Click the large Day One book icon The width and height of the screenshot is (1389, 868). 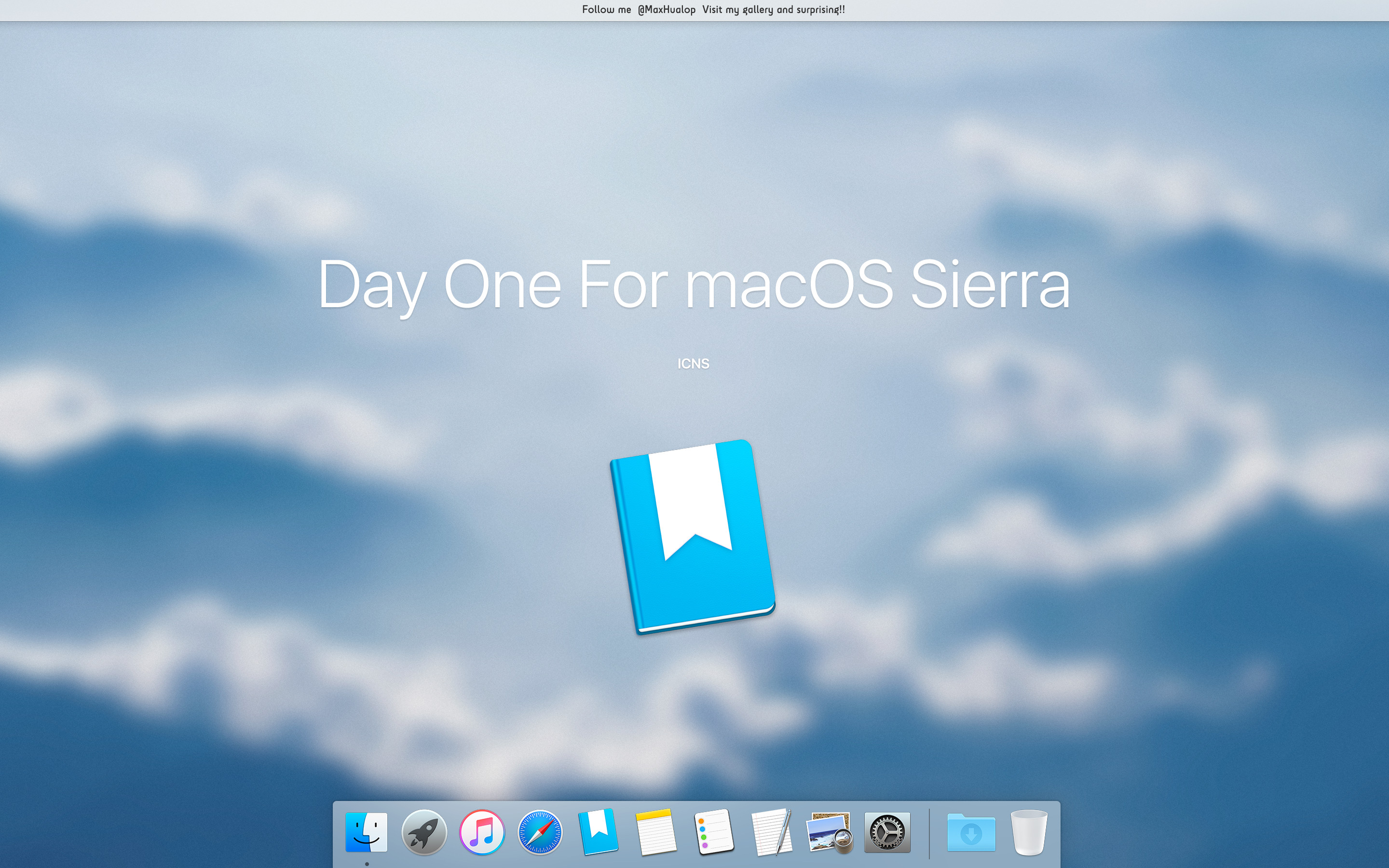coord(693,537)
